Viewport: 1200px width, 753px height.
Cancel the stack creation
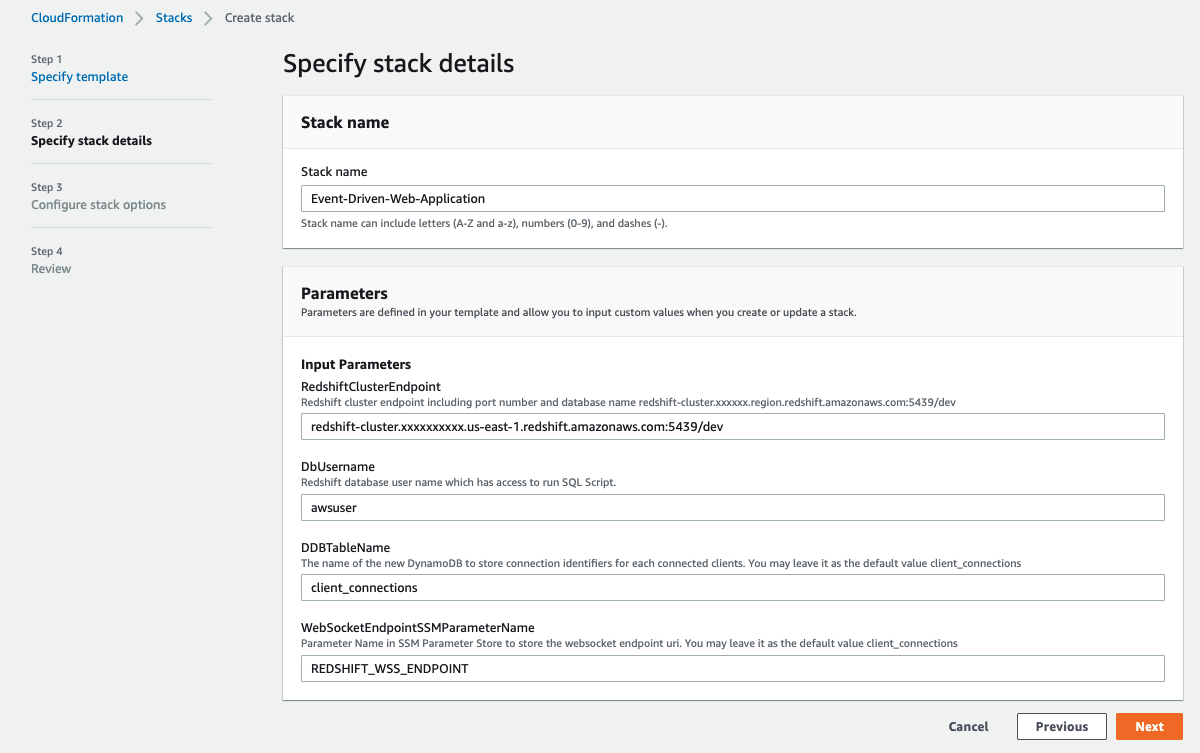point(968,727)
